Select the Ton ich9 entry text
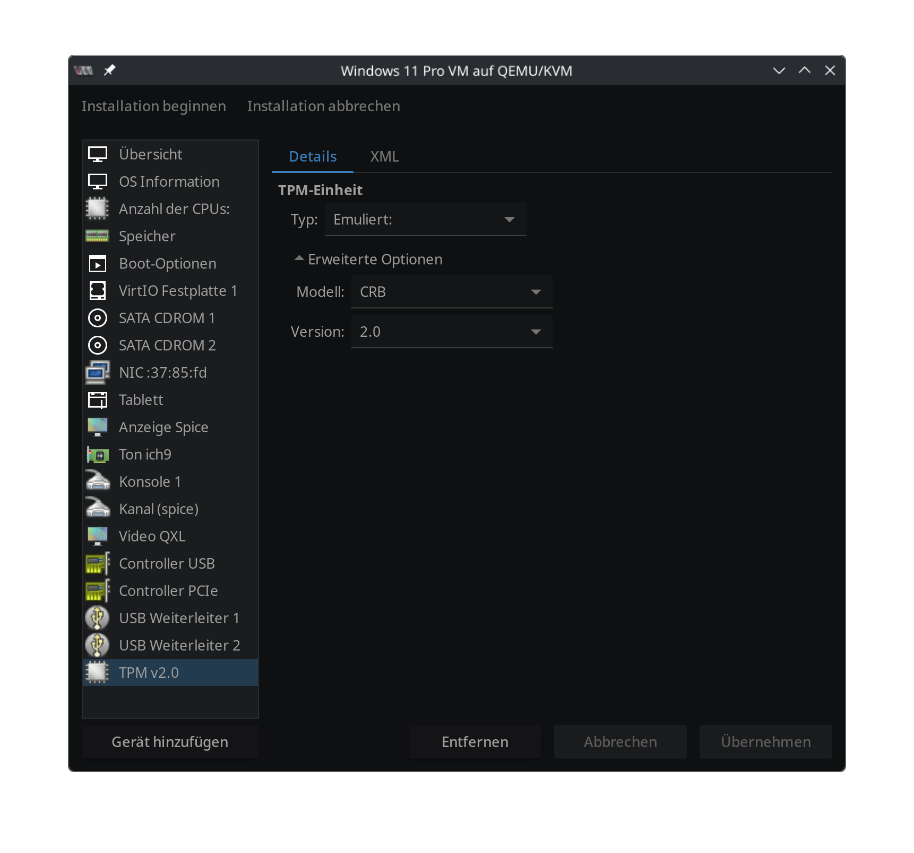The height and width of the screenshot is (853, 914). pos(145,455)
